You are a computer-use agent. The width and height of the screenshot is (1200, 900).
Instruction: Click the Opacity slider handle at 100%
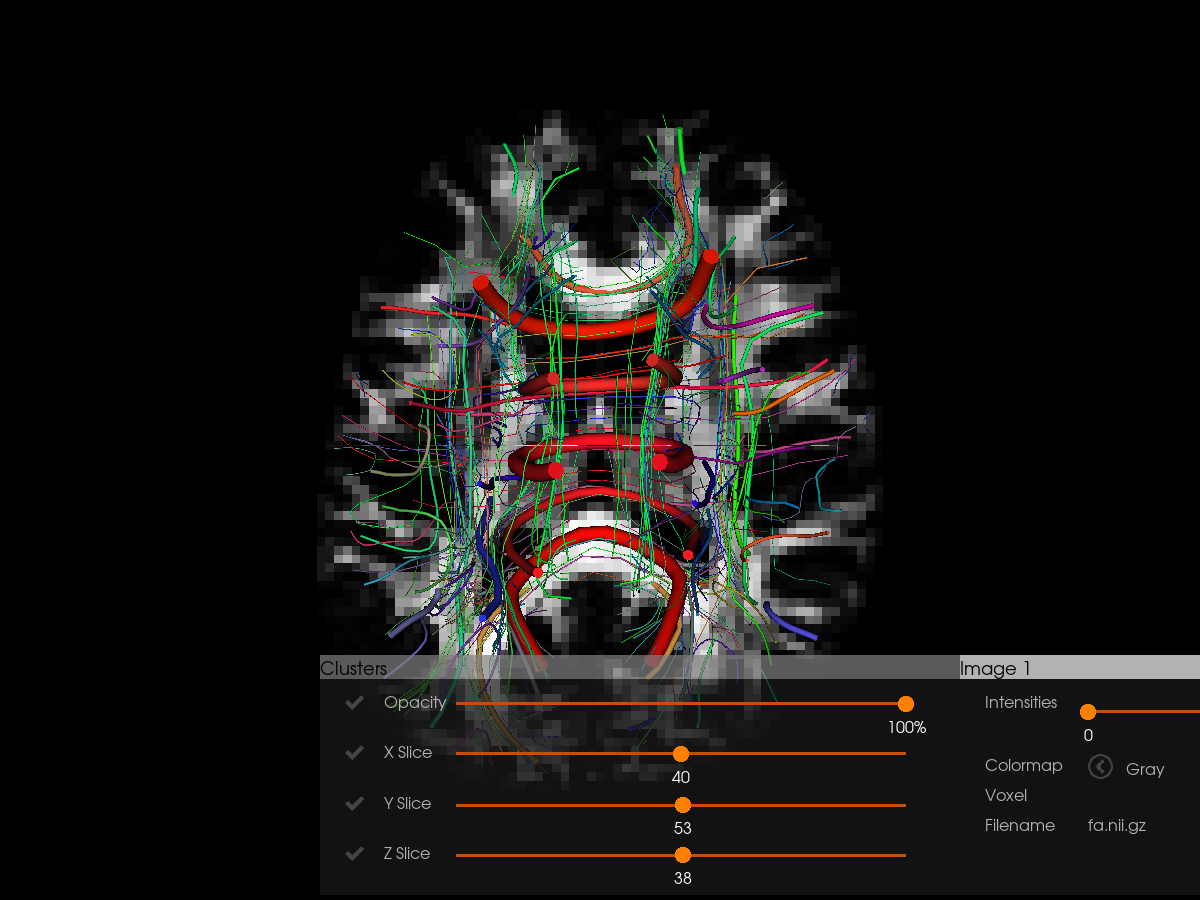click(x=906, y=704)
